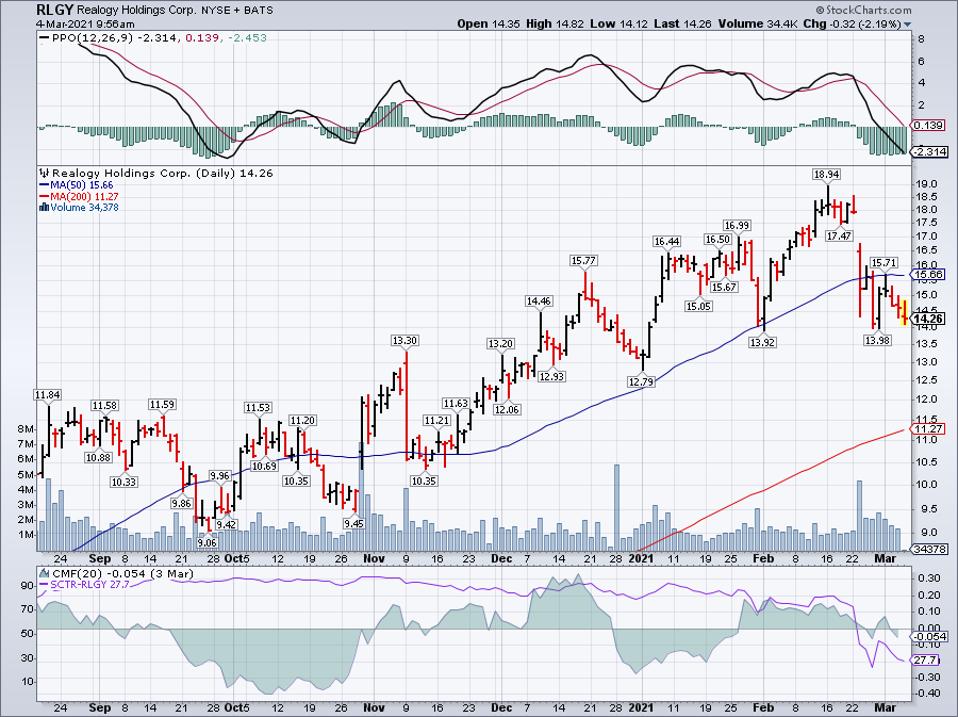Click the SCTR-RLGY 27.7 legend entry
958x717 pixels.
pyautogui.click(x=89, y=584)
